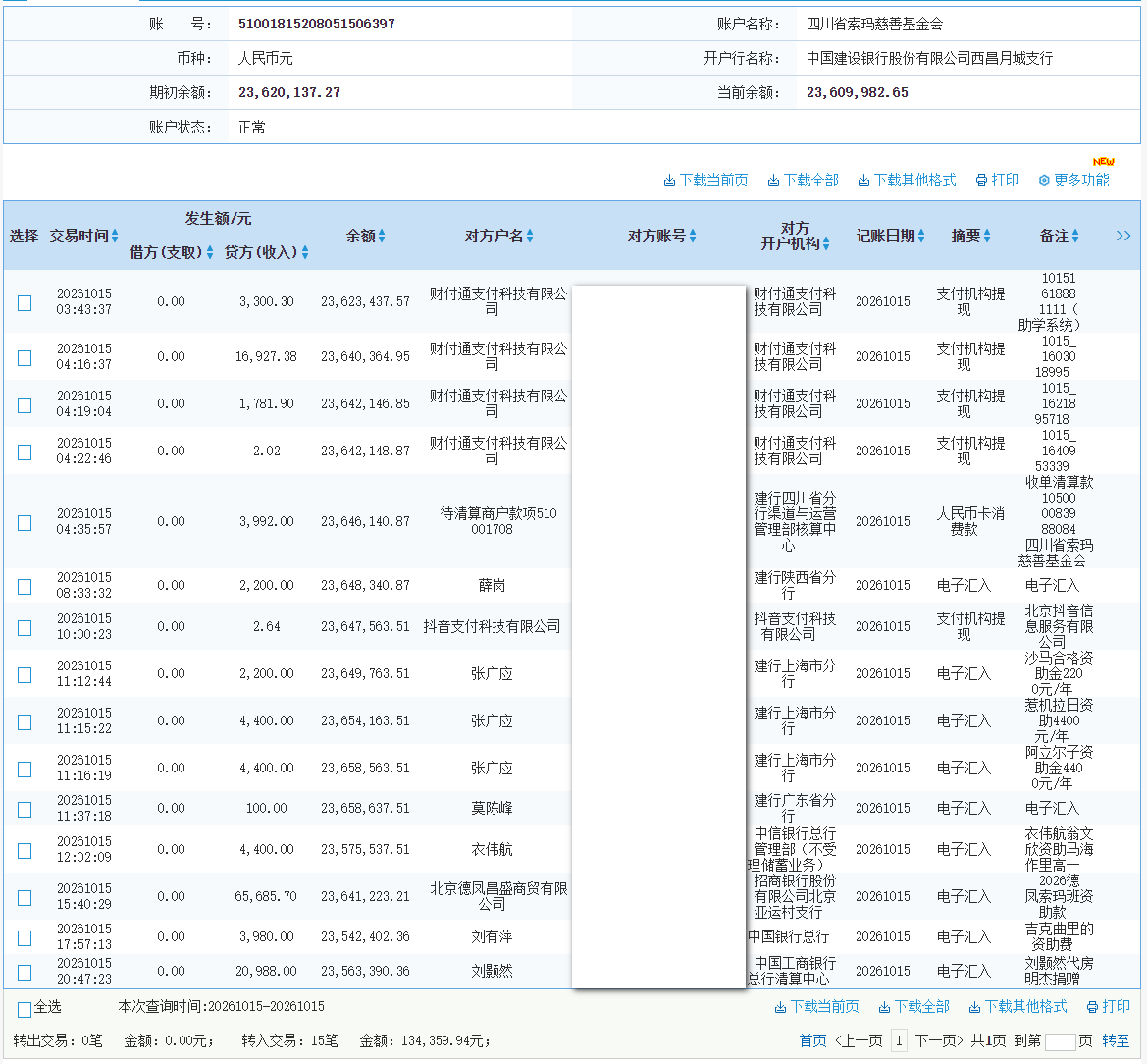Click balance 23,563,390.36 cell

(365, 971)
